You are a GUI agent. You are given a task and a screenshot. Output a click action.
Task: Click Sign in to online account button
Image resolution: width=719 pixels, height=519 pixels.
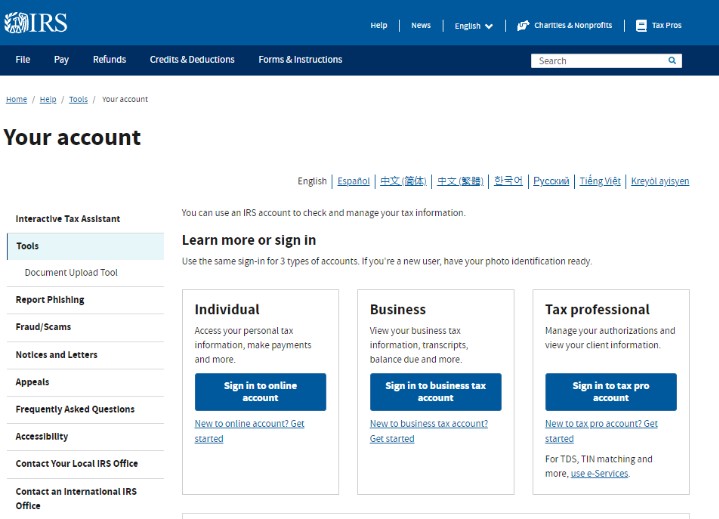260,392
